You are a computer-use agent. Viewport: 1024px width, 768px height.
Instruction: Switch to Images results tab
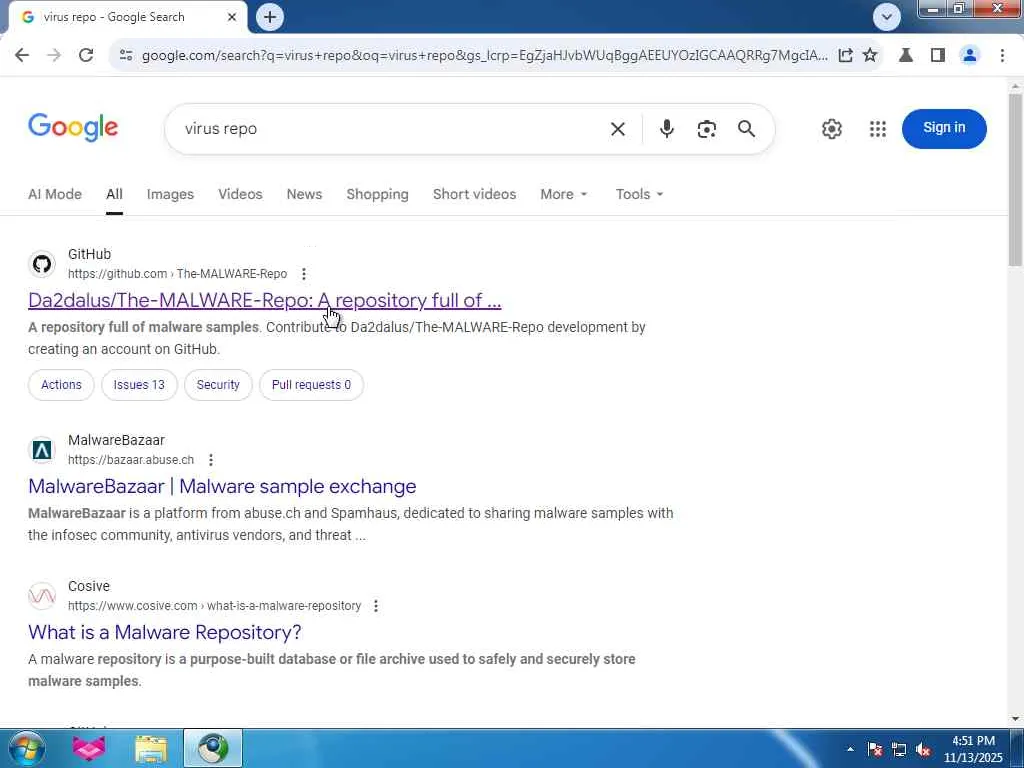point(170,194)
